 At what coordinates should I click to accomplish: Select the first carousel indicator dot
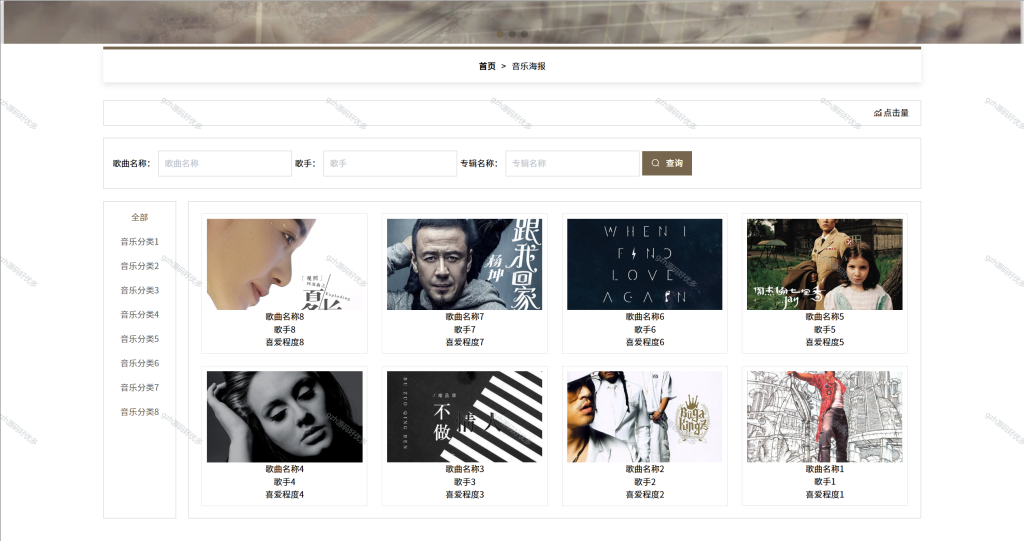pyautogui.click(x=500, y=34)
